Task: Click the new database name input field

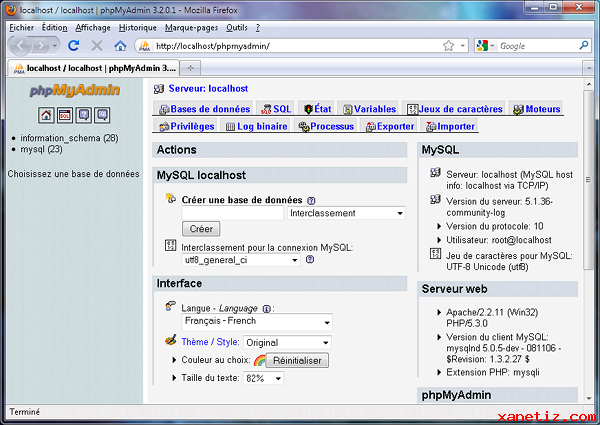Action: point(233,213)
